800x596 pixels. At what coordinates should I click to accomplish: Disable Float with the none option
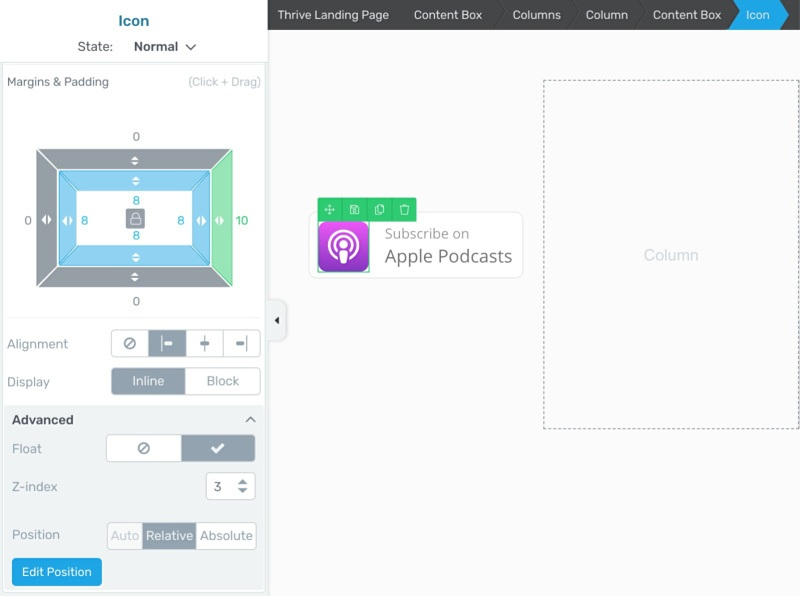click(144, 449)
